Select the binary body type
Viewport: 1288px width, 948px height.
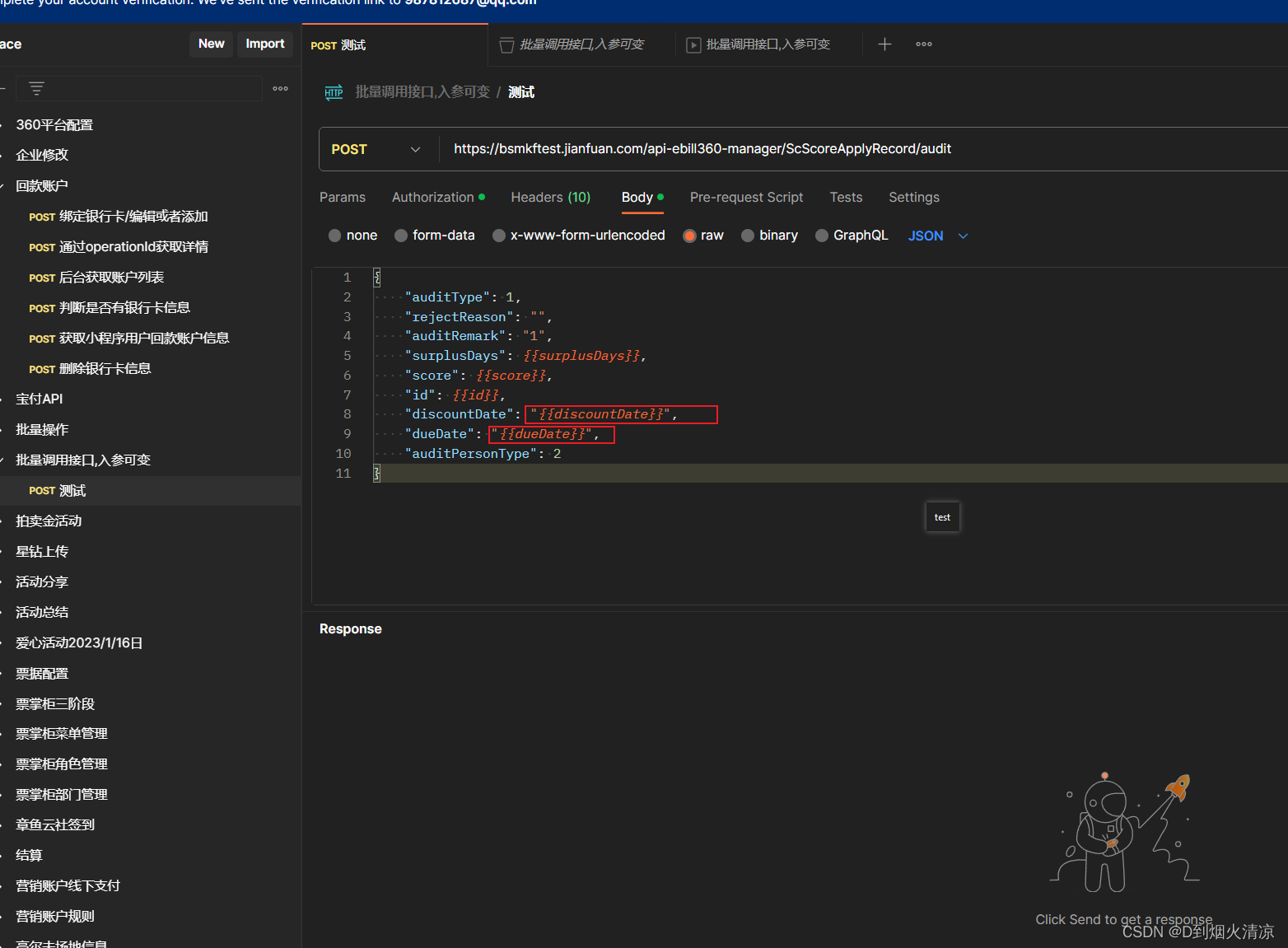(x=748, y=236)
